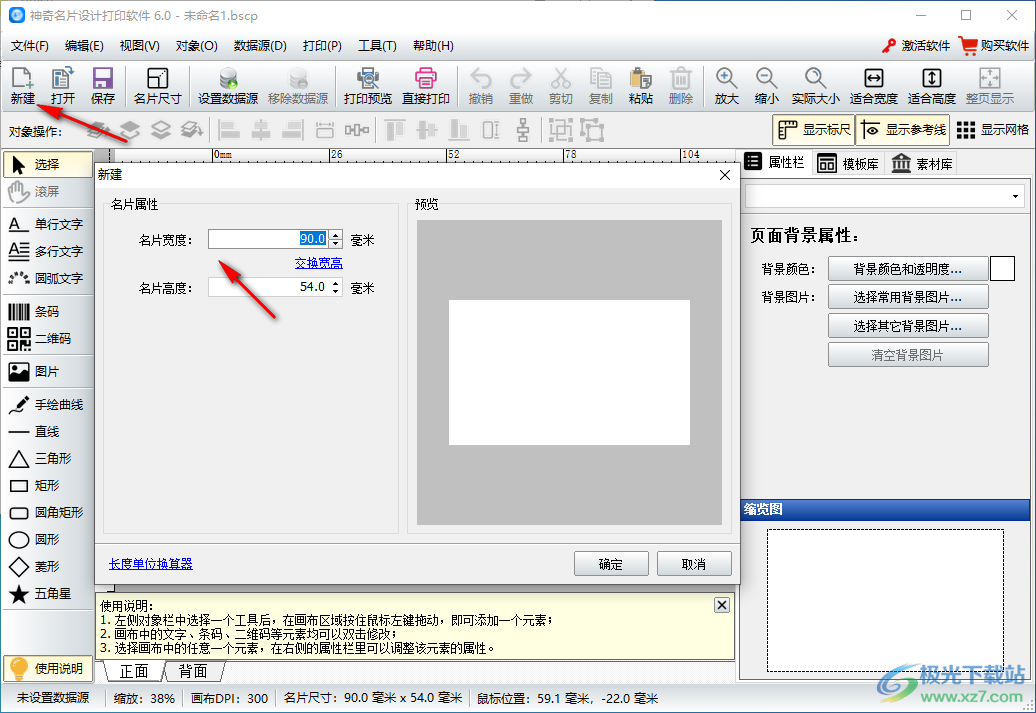The width and height of the screenshot is (1036, 713).
Task: Click 直接打印 direct print icon
Action: coord(426,86)
